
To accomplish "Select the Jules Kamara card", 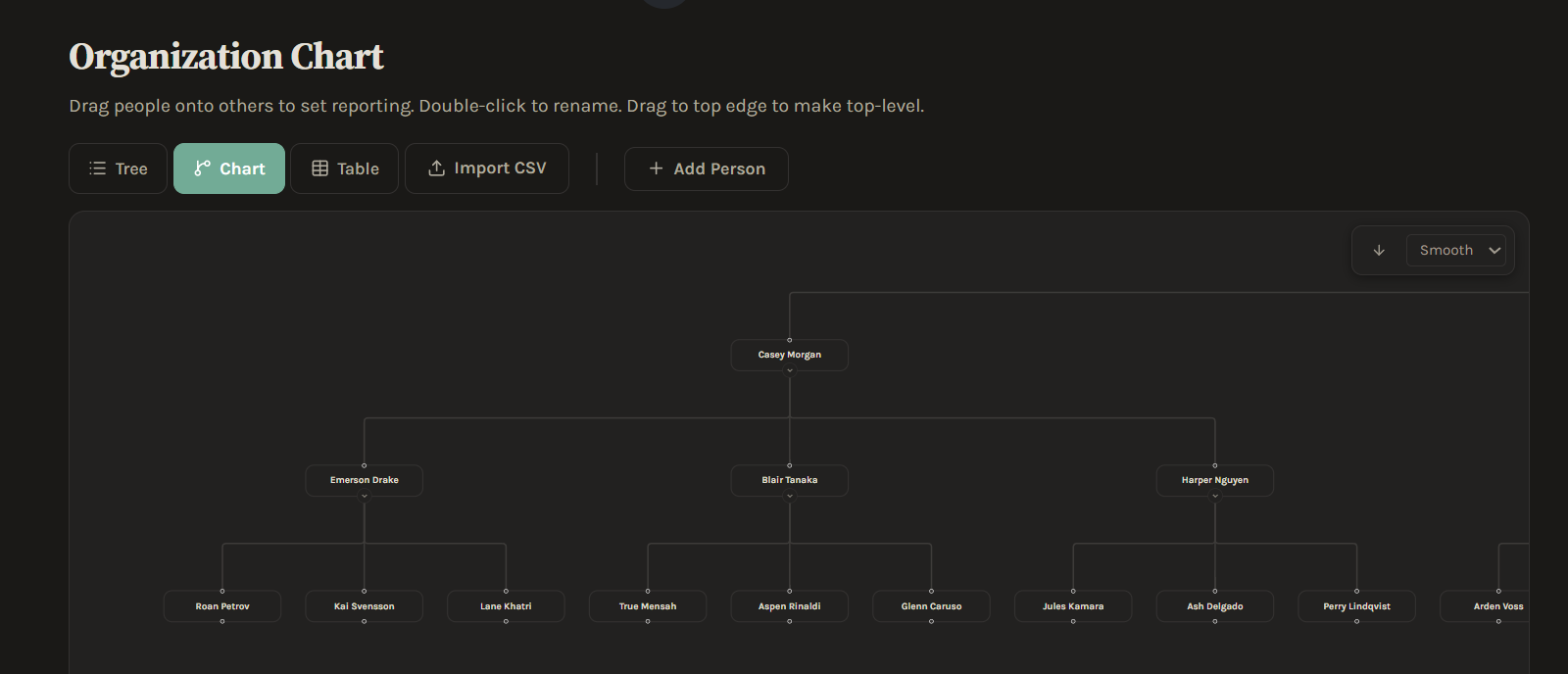I will tap(1073, 606).
